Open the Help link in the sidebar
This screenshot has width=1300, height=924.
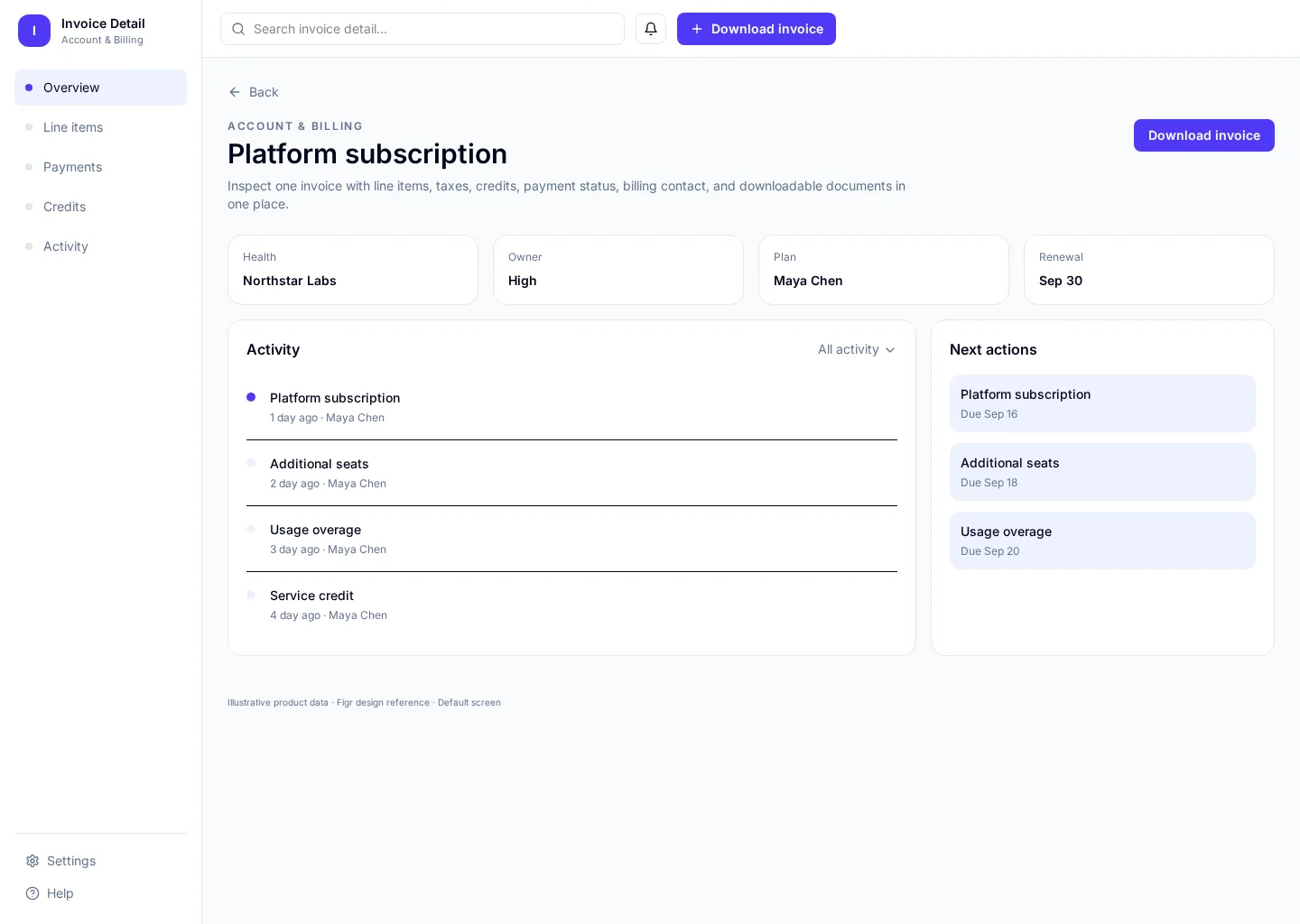(x=100, y=893)
